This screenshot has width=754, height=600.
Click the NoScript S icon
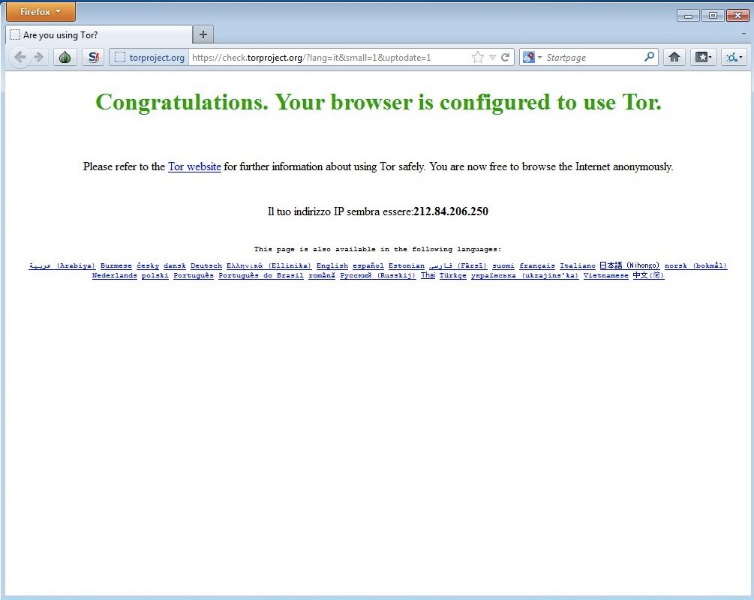(93, 58)
